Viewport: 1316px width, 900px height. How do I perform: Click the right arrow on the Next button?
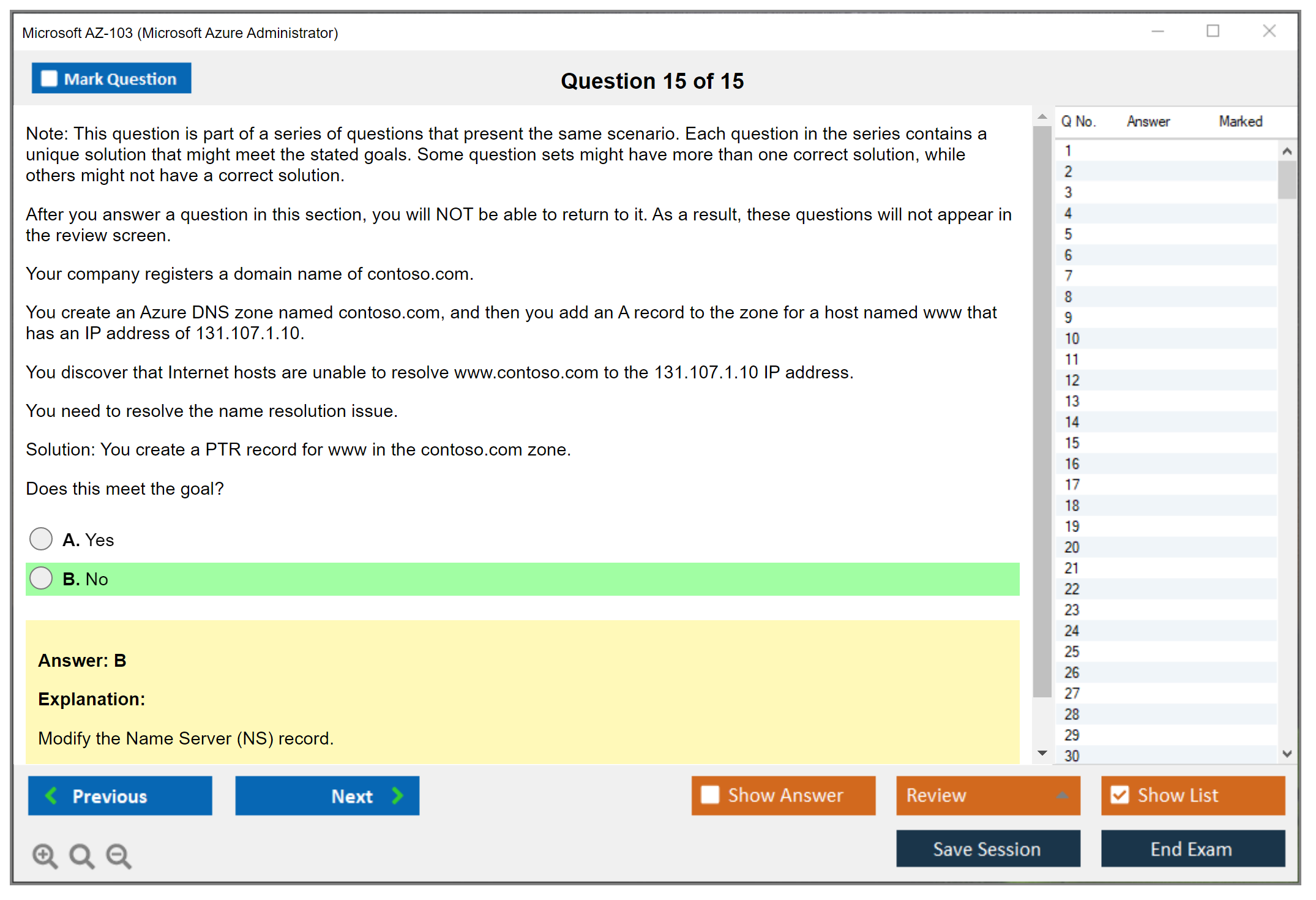point(397,795)
